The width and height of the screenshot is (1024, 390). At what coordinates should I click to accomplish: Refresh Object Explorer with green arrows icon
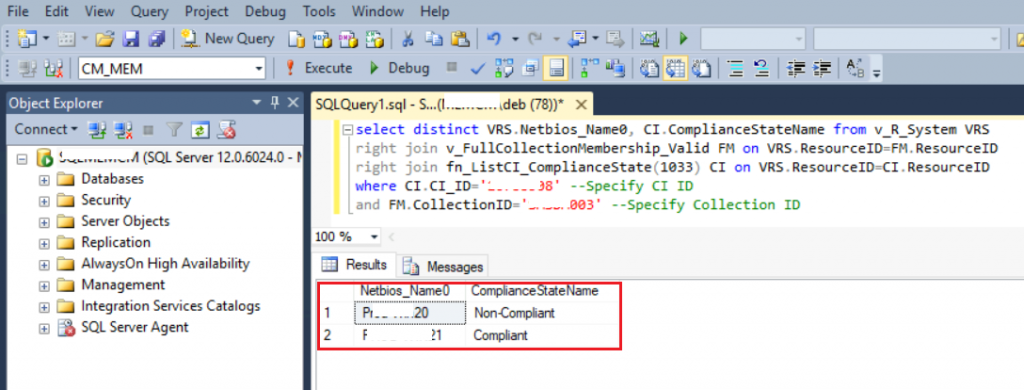(200, 129)
